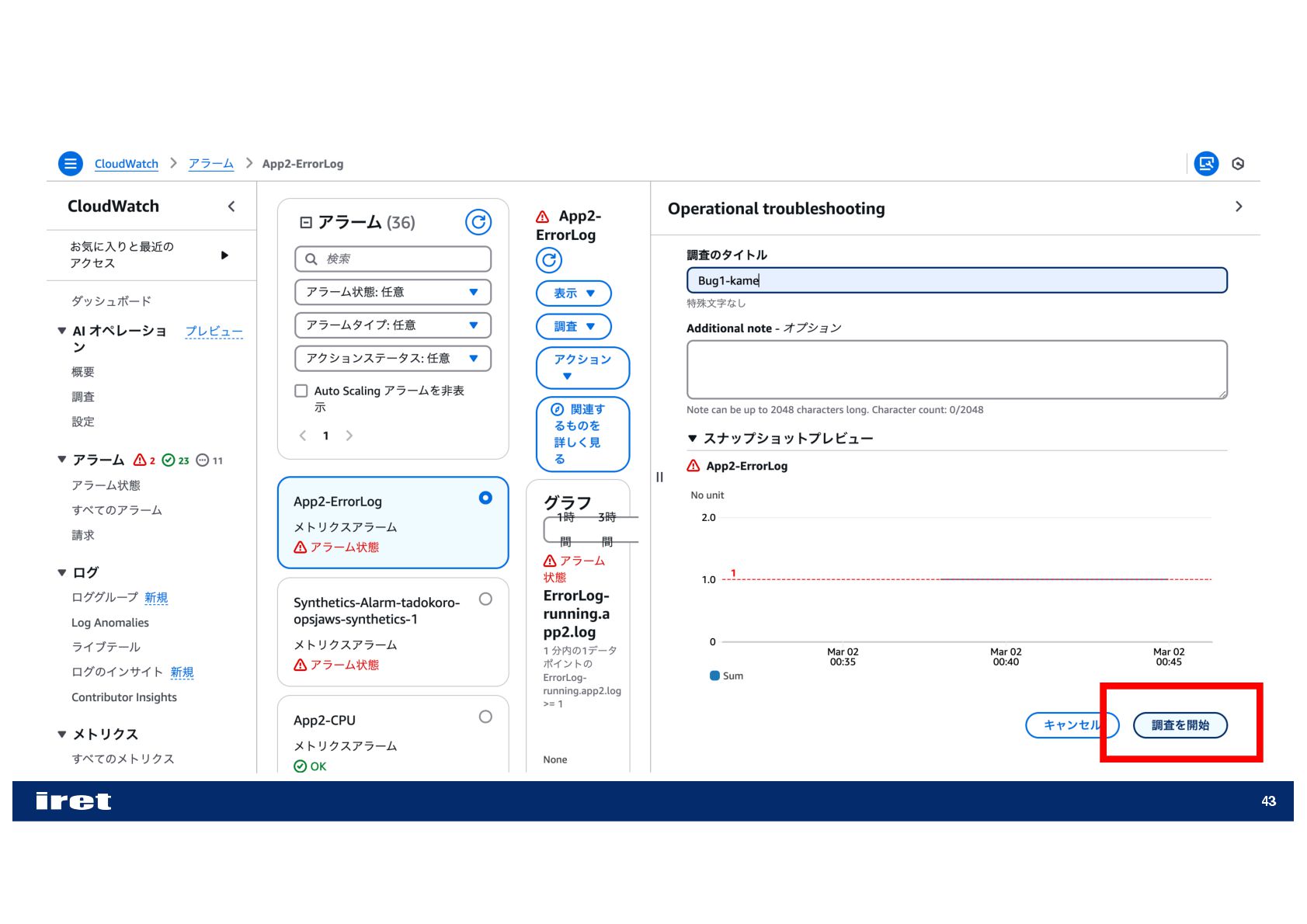Focus the Additional note text area
1307x924 pixels.
point(957,370)
